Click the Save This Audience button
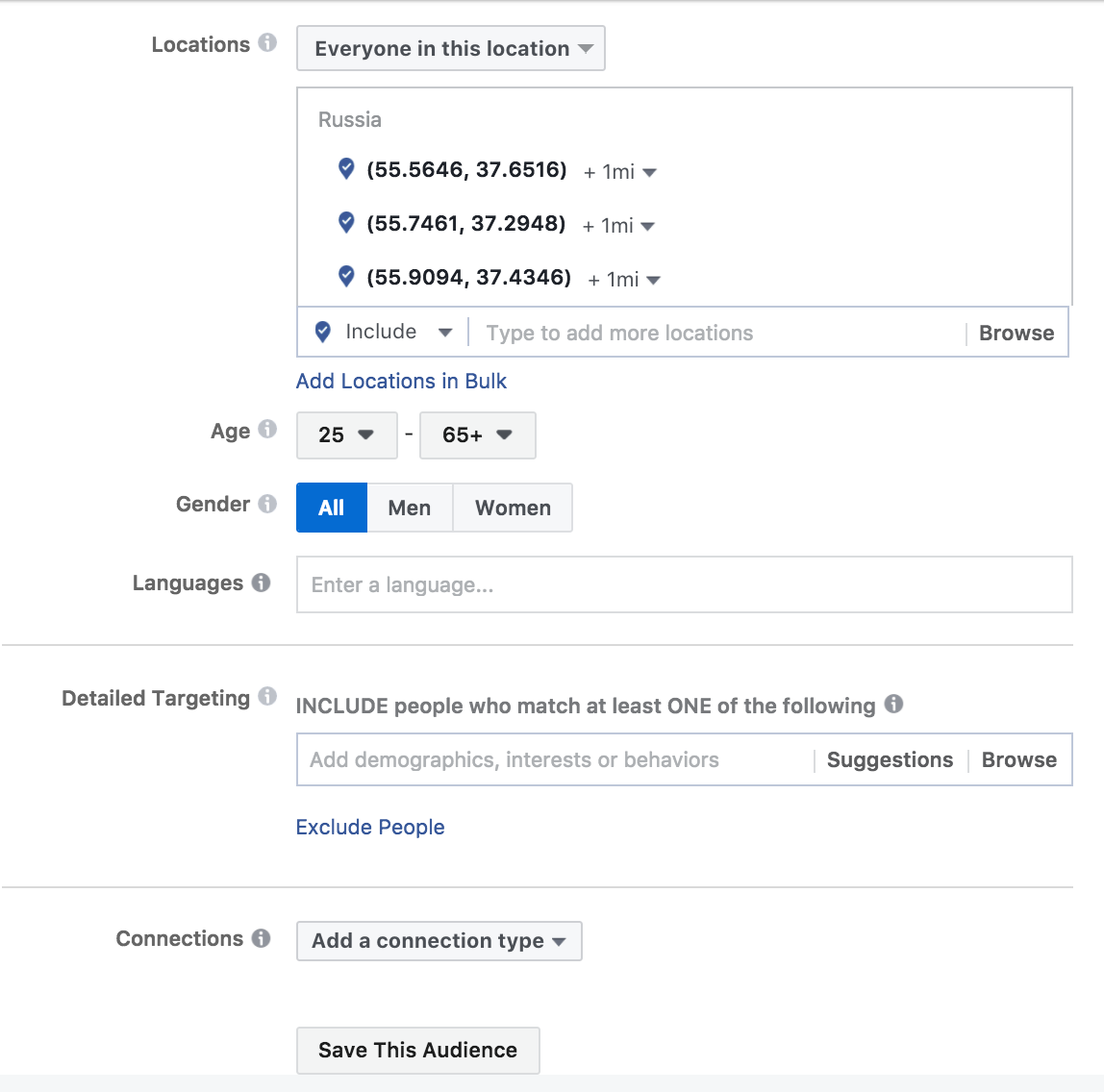 (x=417, y=1050)
